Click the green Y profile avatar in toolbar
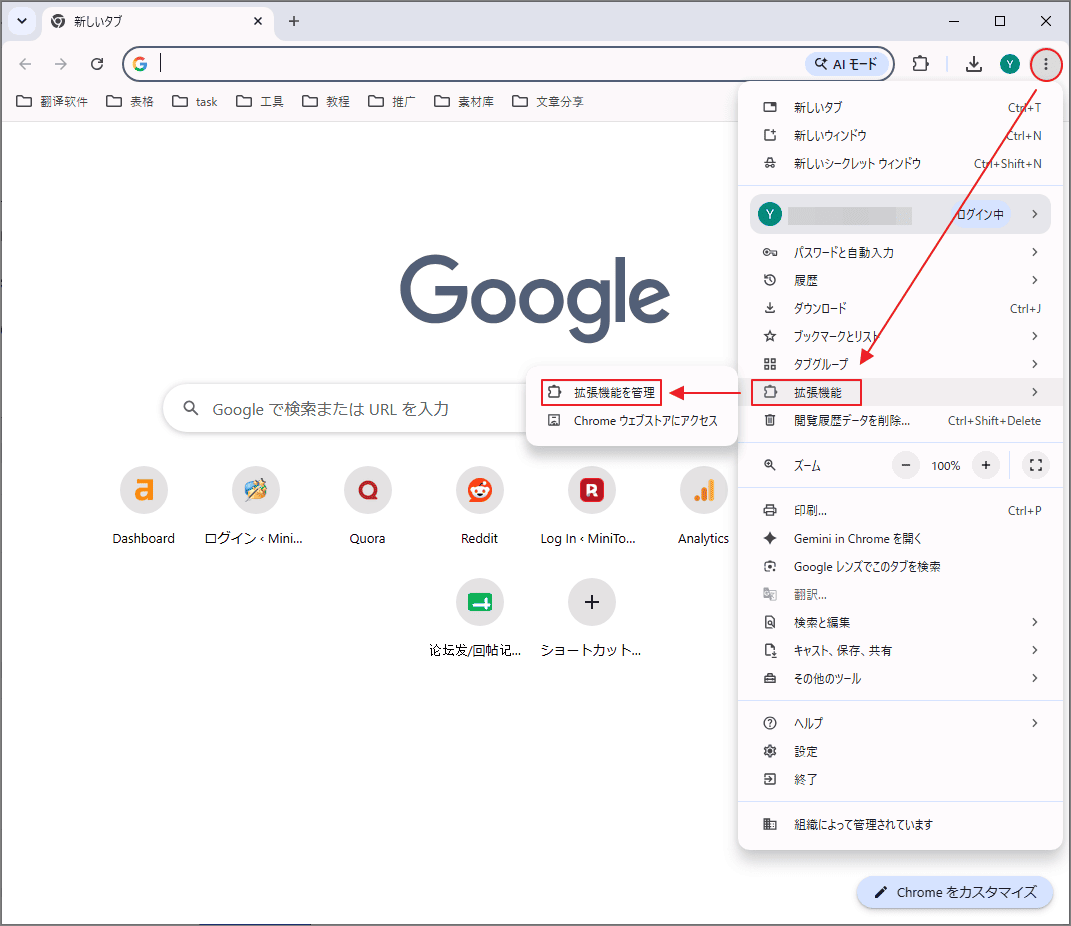Screen dimensions: 1071x926 pos(1010,64)
